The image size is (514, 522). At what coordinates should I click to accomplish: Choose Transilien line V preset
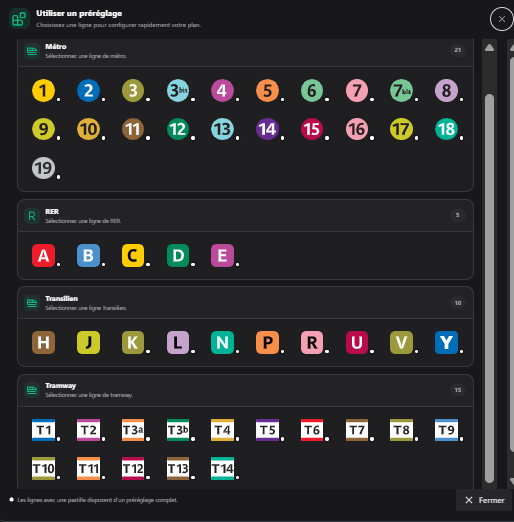point(401,342)
